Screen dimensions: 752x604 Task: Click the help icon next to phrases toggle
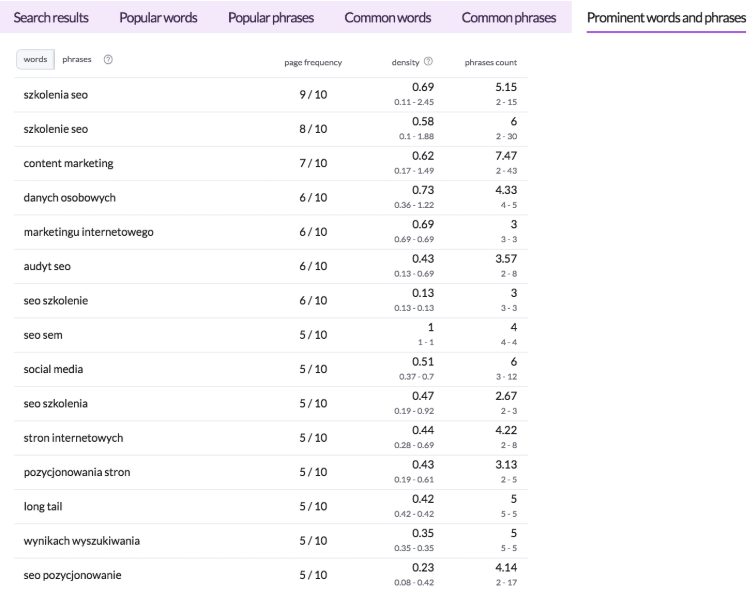(x=107, y=60)
